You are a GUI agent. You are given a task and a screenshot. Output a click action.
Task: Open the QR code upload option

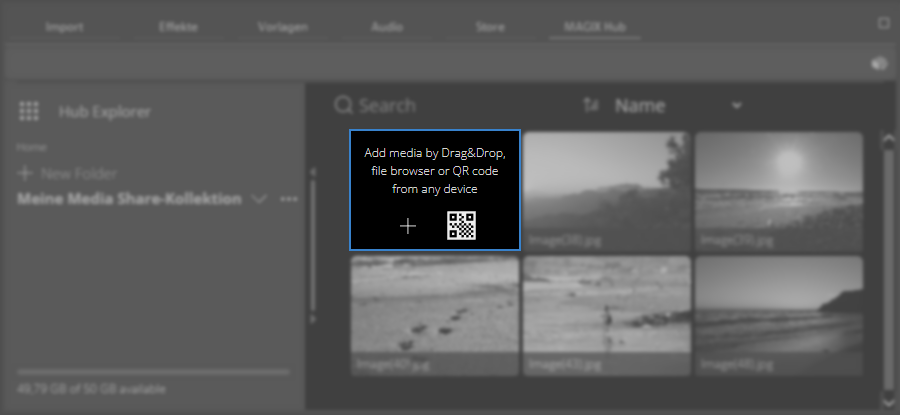pos(461,226)
